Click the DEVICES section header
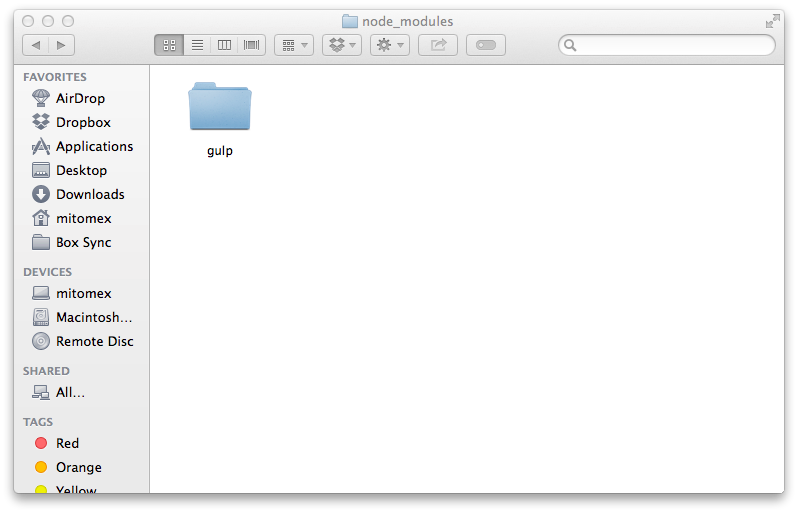Screen dimensions: 798x513 click(47, 272)
